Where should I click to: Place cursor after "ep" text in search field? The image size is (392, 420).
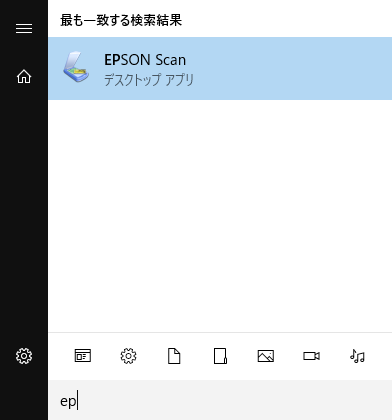[x=78, y=401]
